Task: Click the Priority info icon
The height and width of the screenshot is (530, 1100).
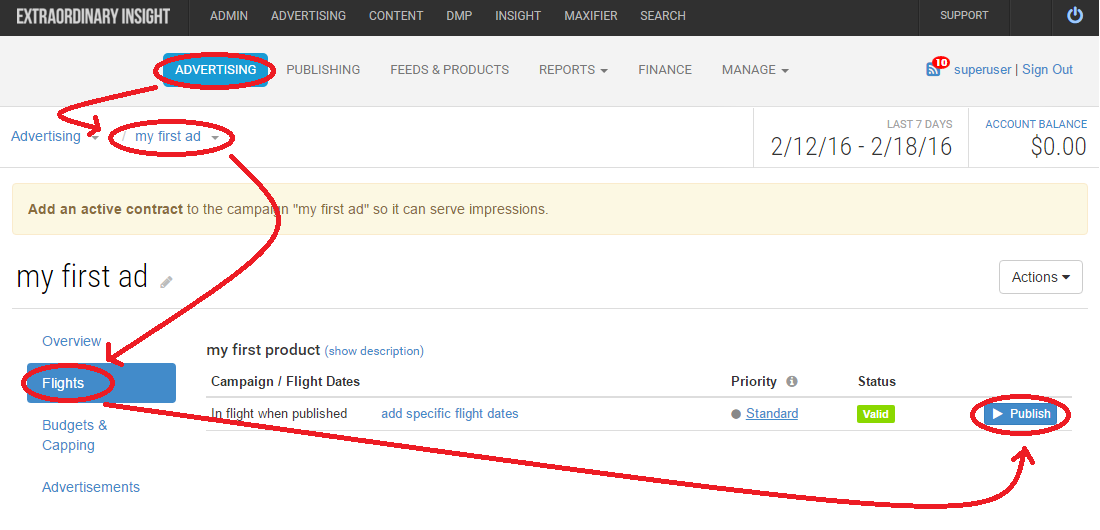Action: click(x=792, y=382)
